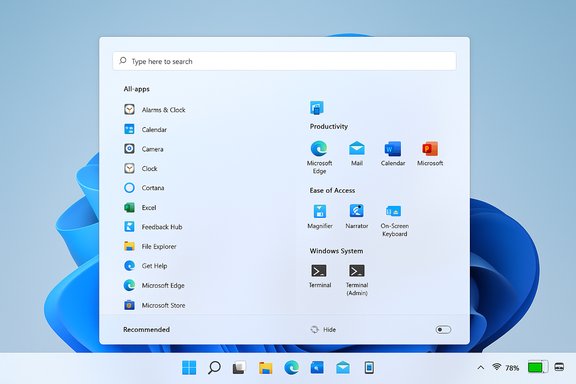Launch Edge from the taskbar
This screenshot has width=576, height=384.
(x=291, y=367)
